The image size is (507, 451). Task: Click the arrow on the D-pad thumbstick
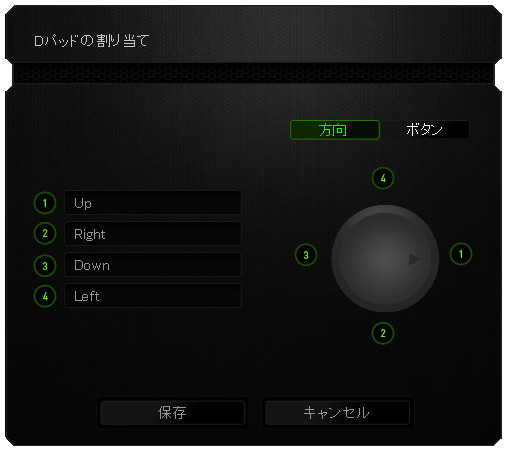414,259
